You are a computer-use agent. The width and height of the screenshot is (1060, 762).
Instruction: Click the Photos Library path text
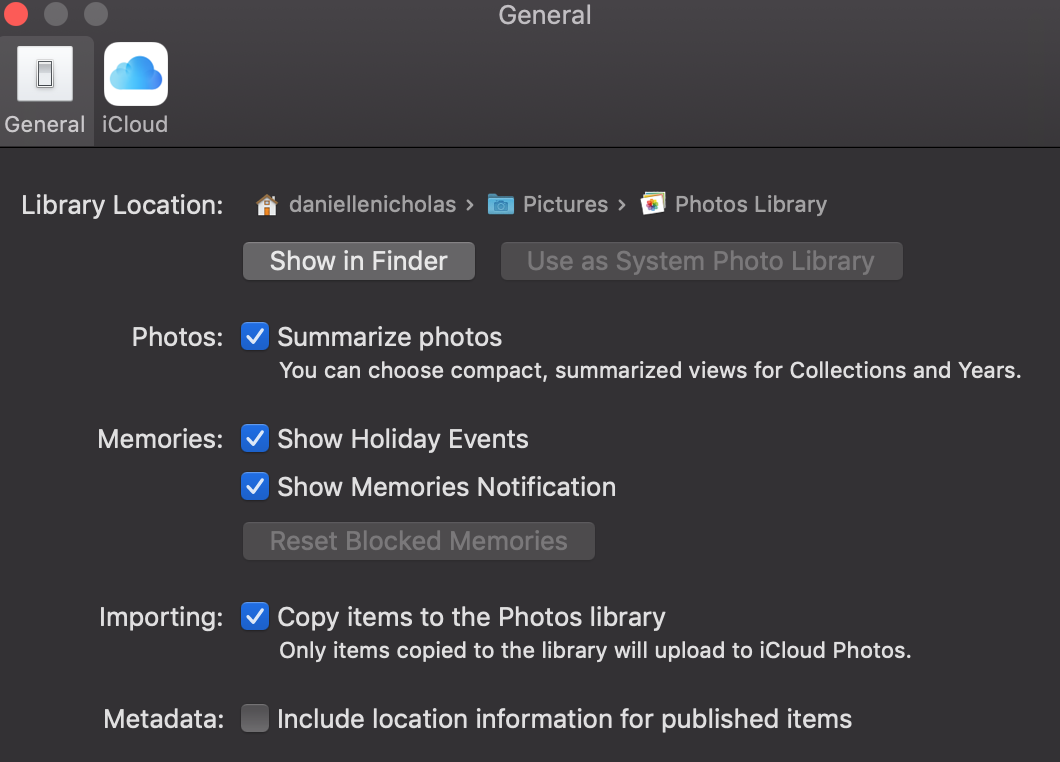750,205
